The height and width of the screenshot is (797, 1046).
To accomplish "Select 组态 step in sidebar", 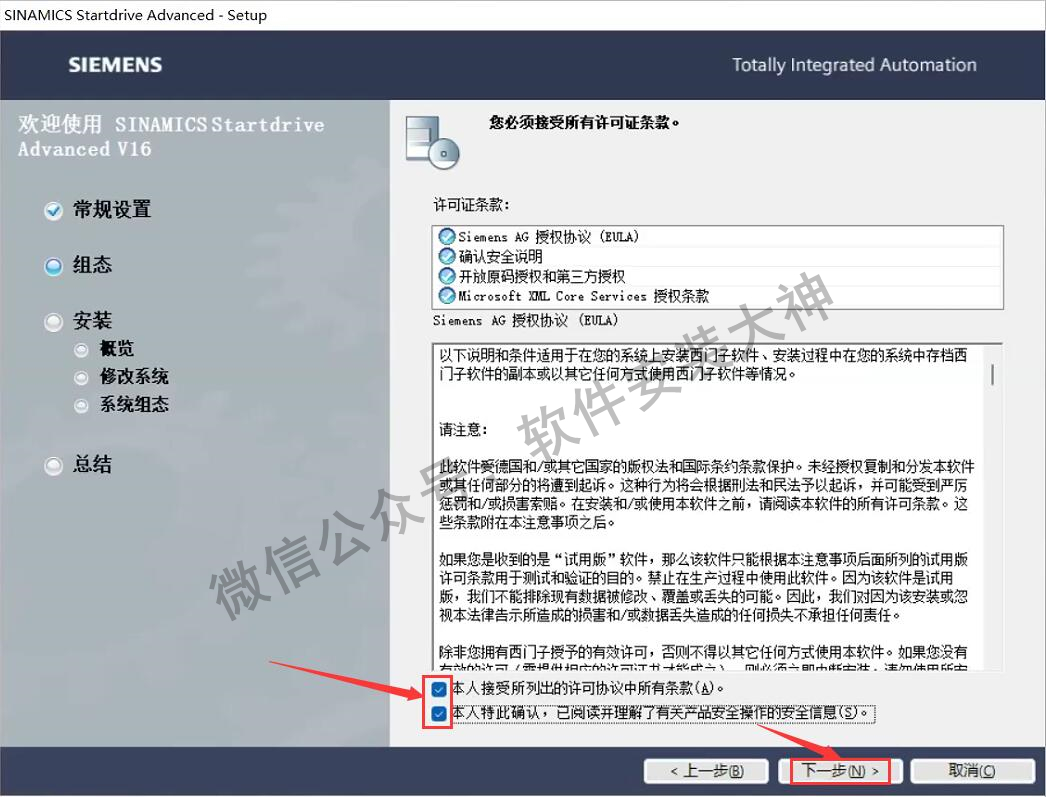I will pos(92,265).
